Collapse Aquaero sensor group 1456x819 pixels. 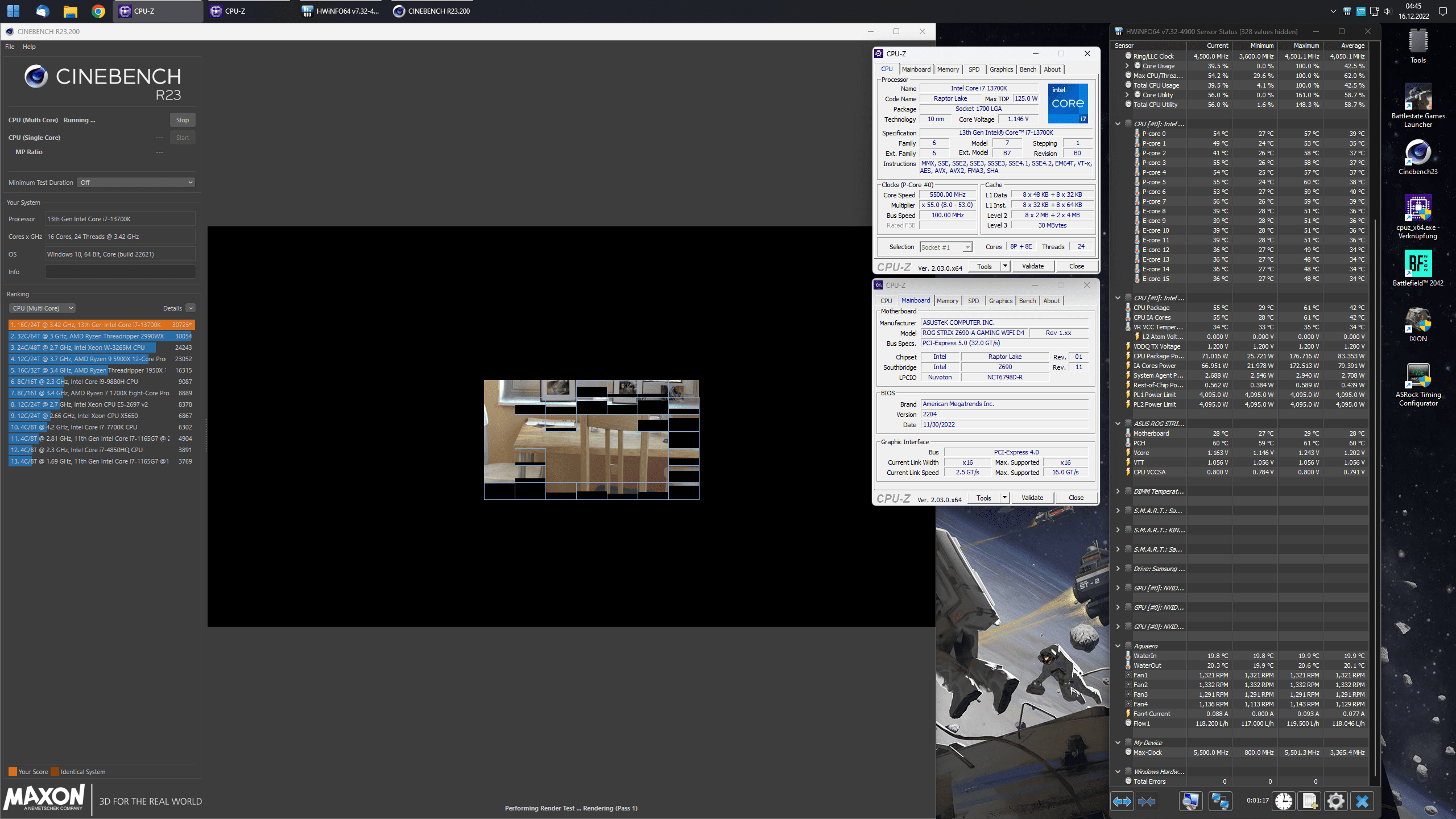pos(1118,646)
